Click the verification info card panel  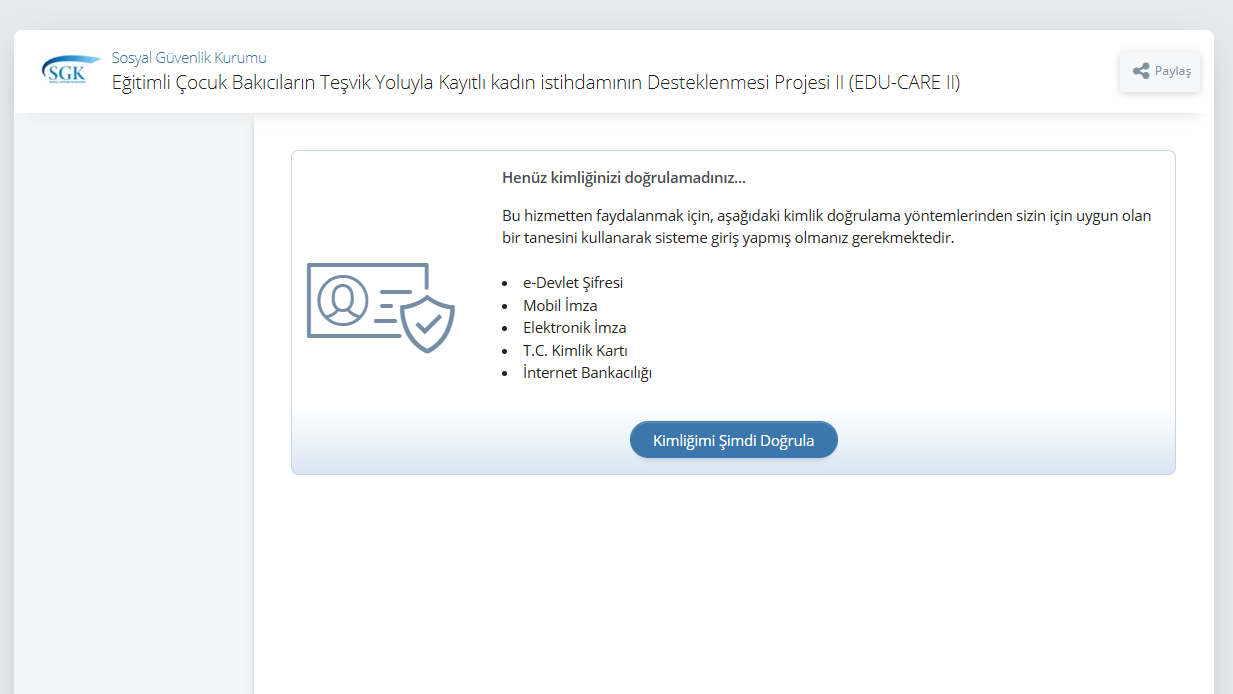[733, 310]
